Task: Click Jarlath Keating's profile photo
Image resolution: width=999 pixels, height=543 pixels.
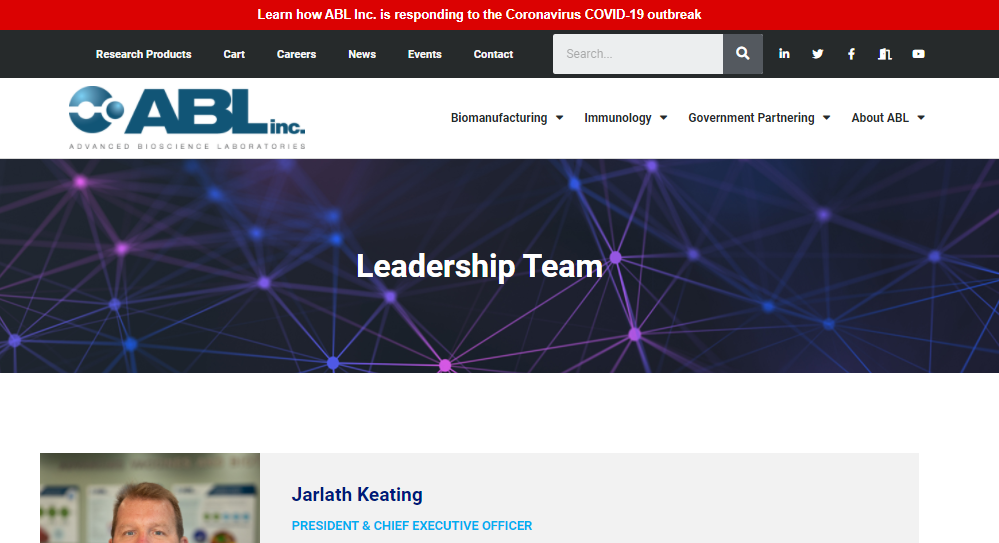Action: (150, 498)
